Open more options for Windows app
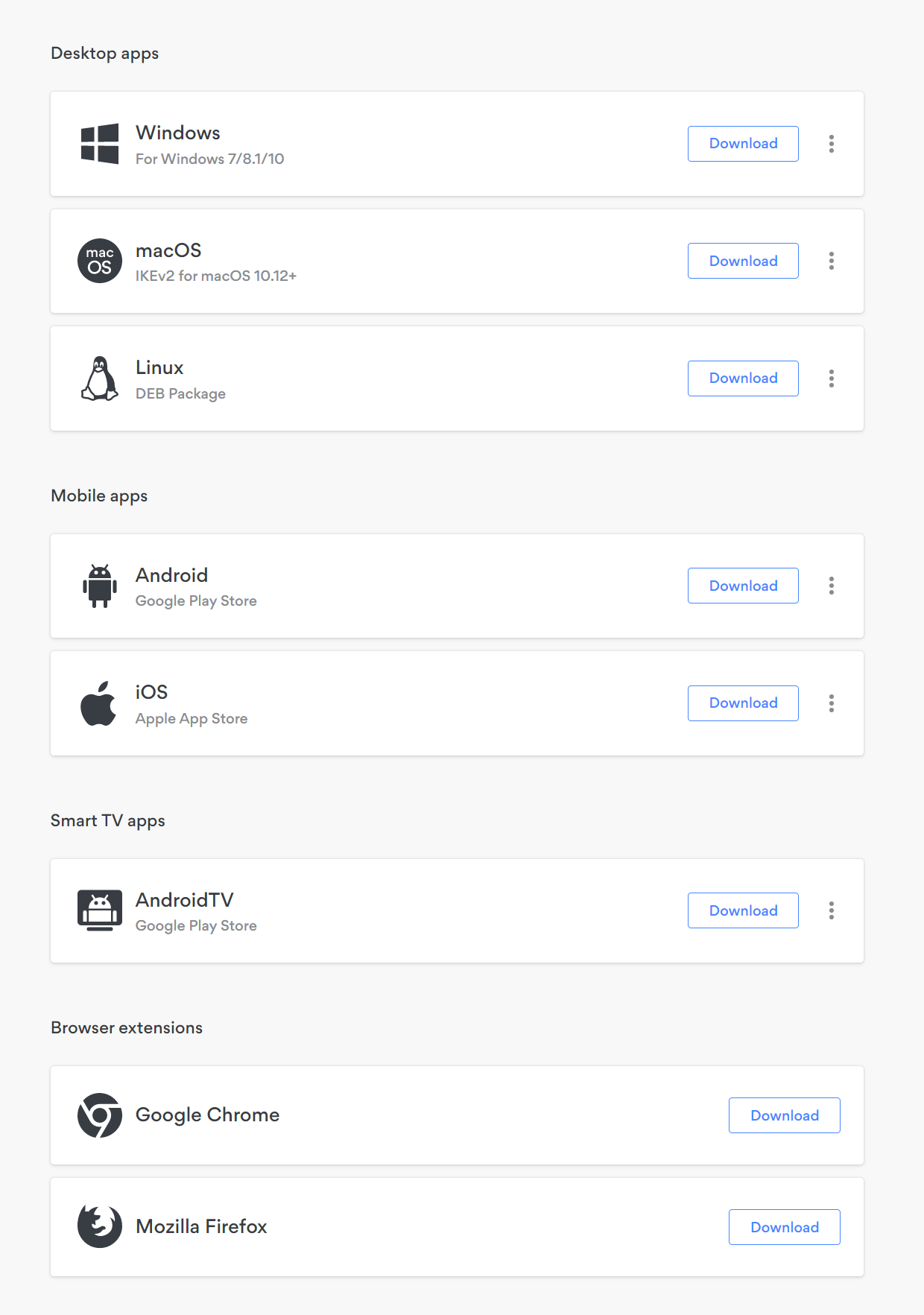The height and width of the screenshot is (1315, 924). pyautogui.click(x=832, y=144)
